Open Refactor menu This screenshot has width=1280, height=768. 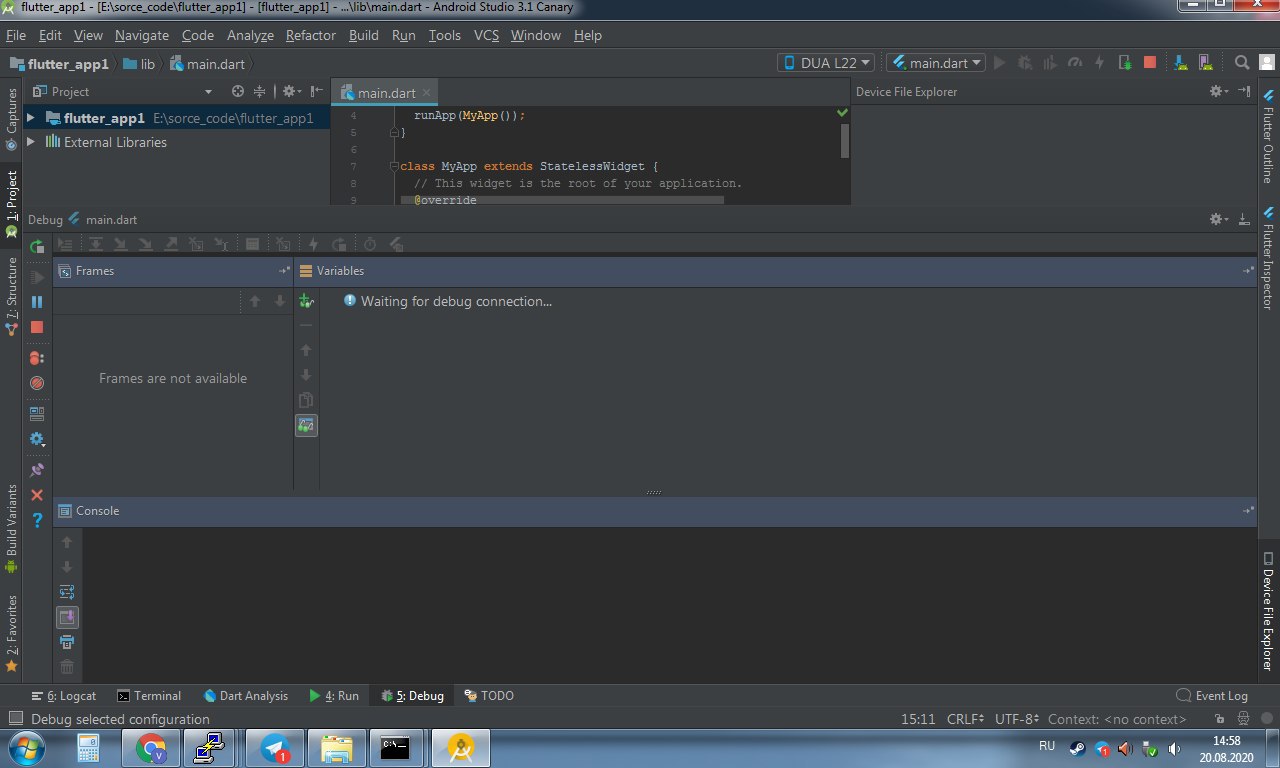point(311,35)
